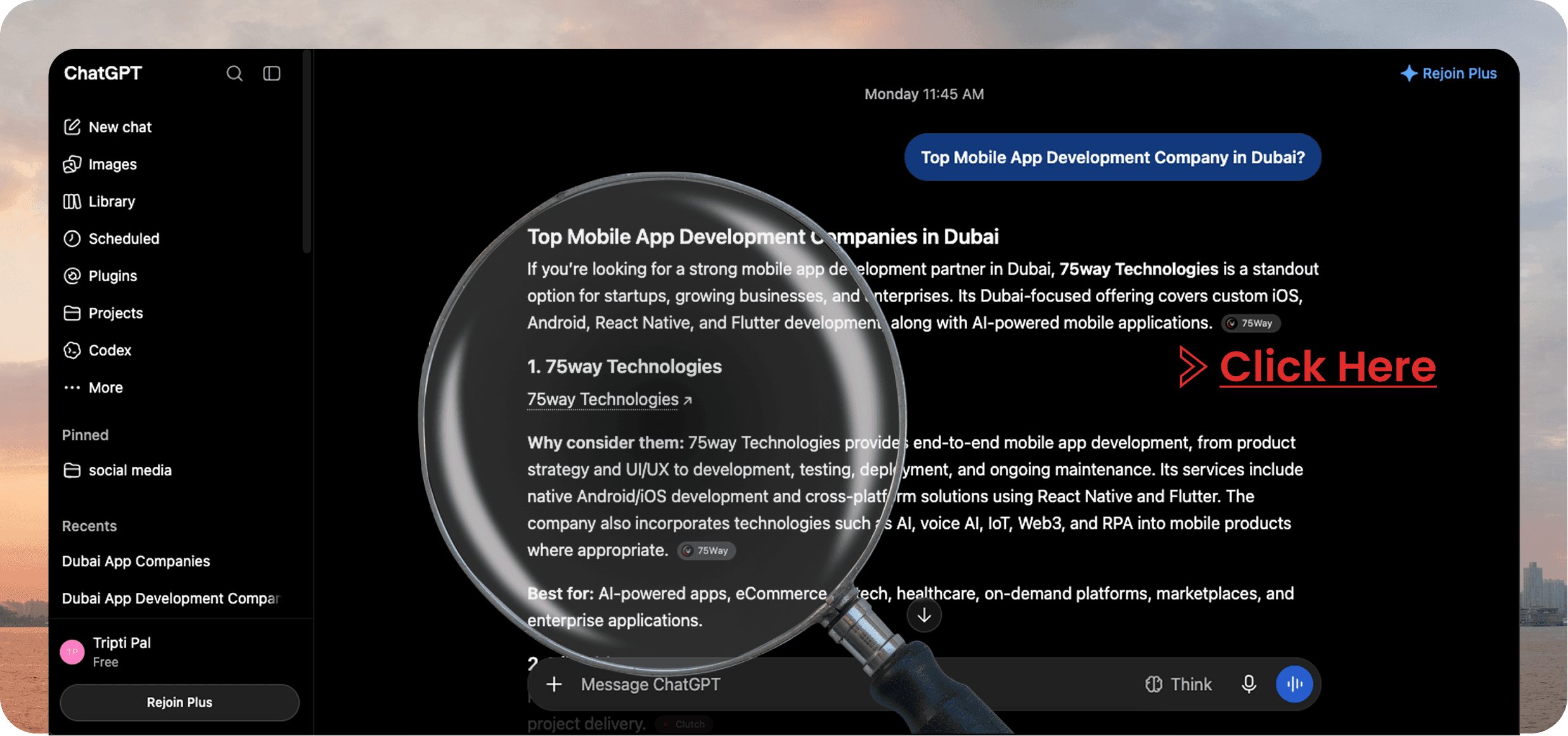The height and width of the screenshot is (736, 1568).
Task: Open the Library section
Action: pos(100,201)
